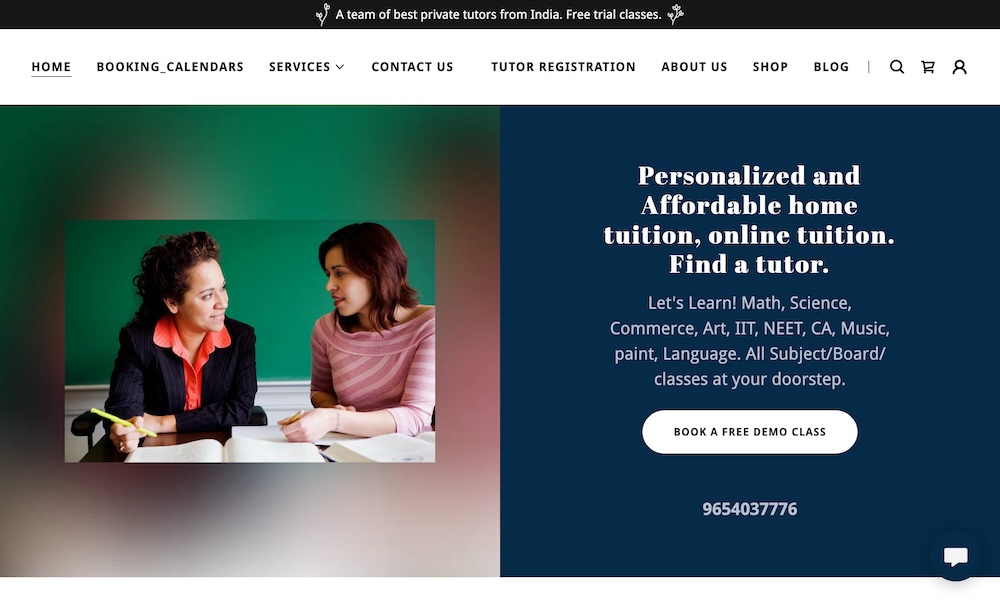The height and width of the screenshot is (600, 1000).
Task: Open the live chat bubble
Action: [x=955, y=556]
